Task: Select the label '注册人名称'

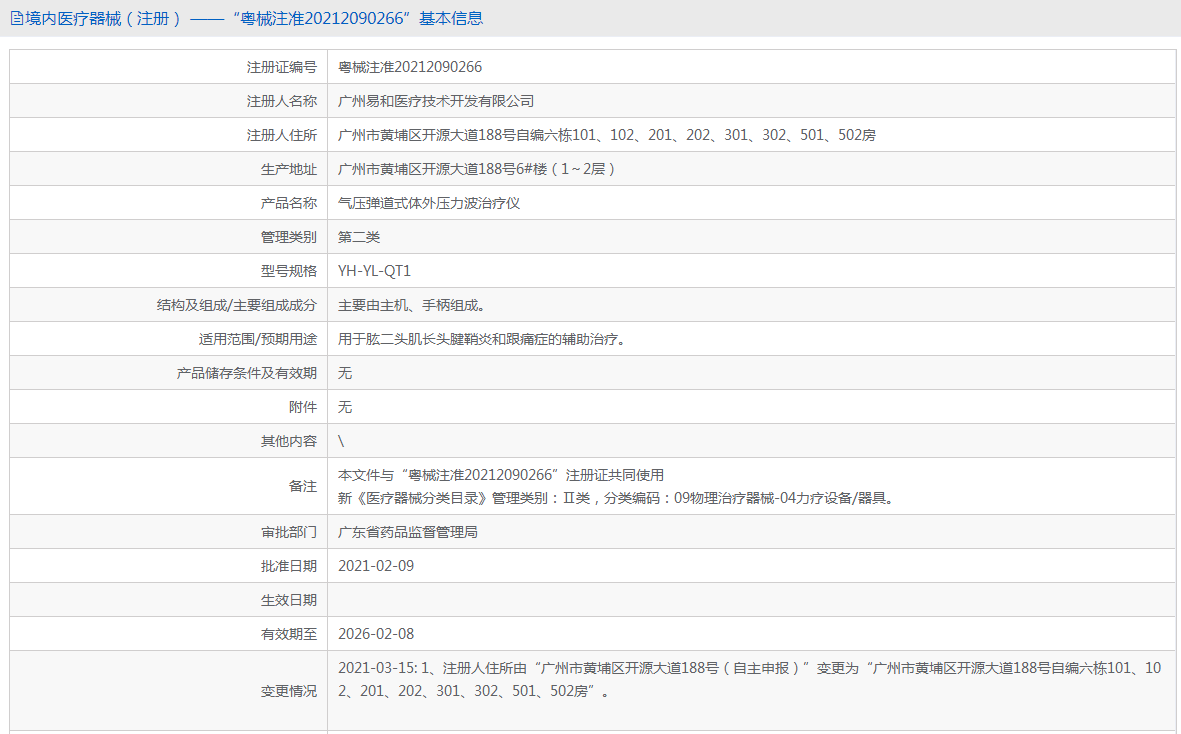Action: (x=282, y=101)
